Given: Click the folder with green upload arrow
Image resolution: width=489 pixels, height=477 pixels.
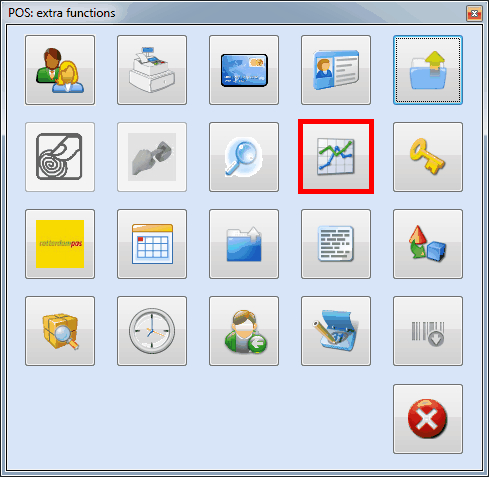Looking at the screenshot, I should (428, 70).
